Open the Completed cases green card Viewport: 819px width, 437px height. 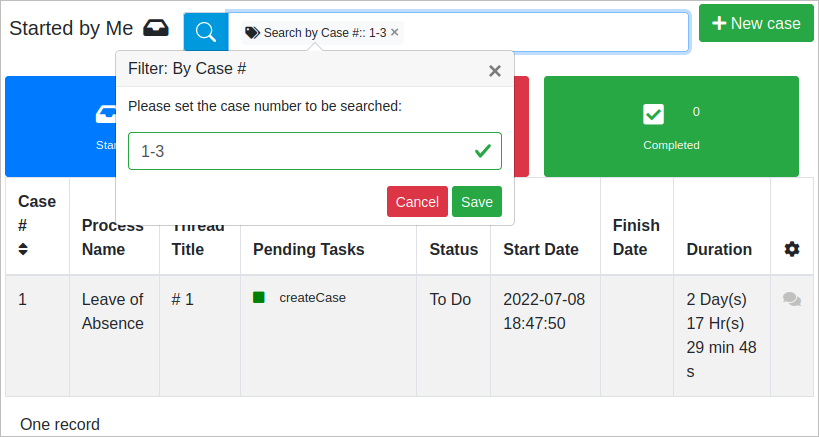pyautogui.click(x=671, y=127)
